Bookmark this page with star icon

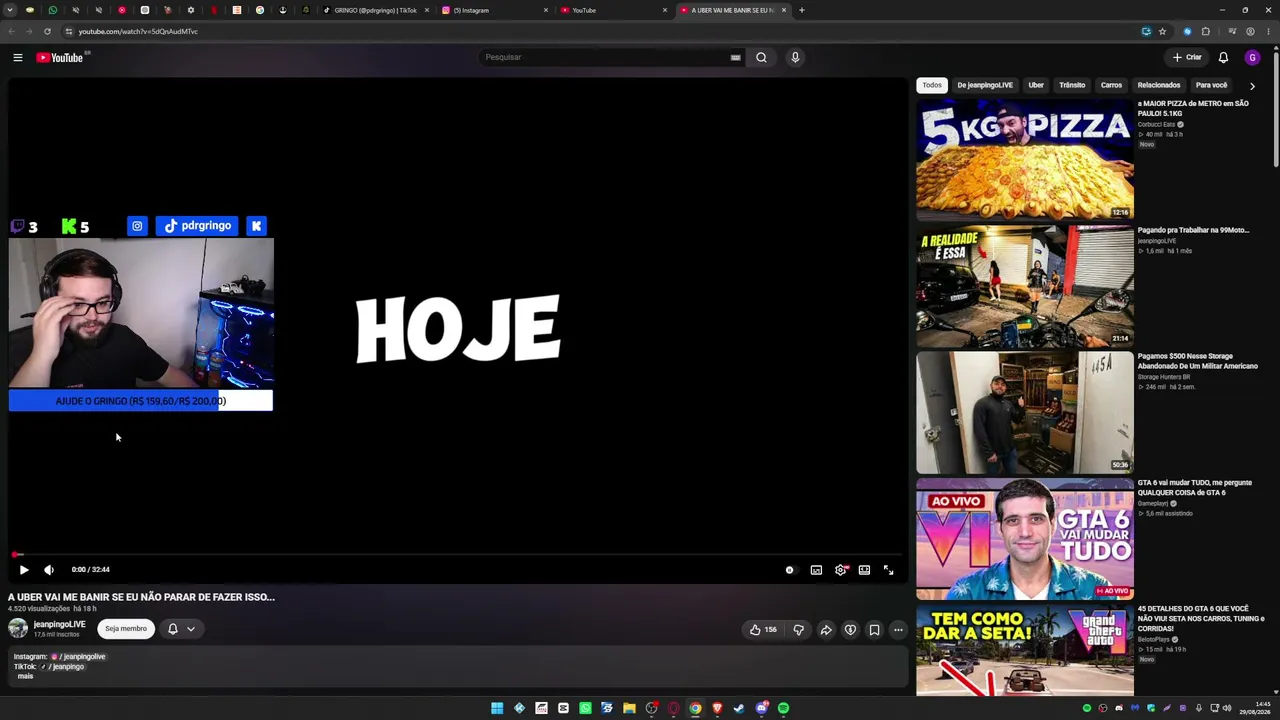tap(1162, 31)
